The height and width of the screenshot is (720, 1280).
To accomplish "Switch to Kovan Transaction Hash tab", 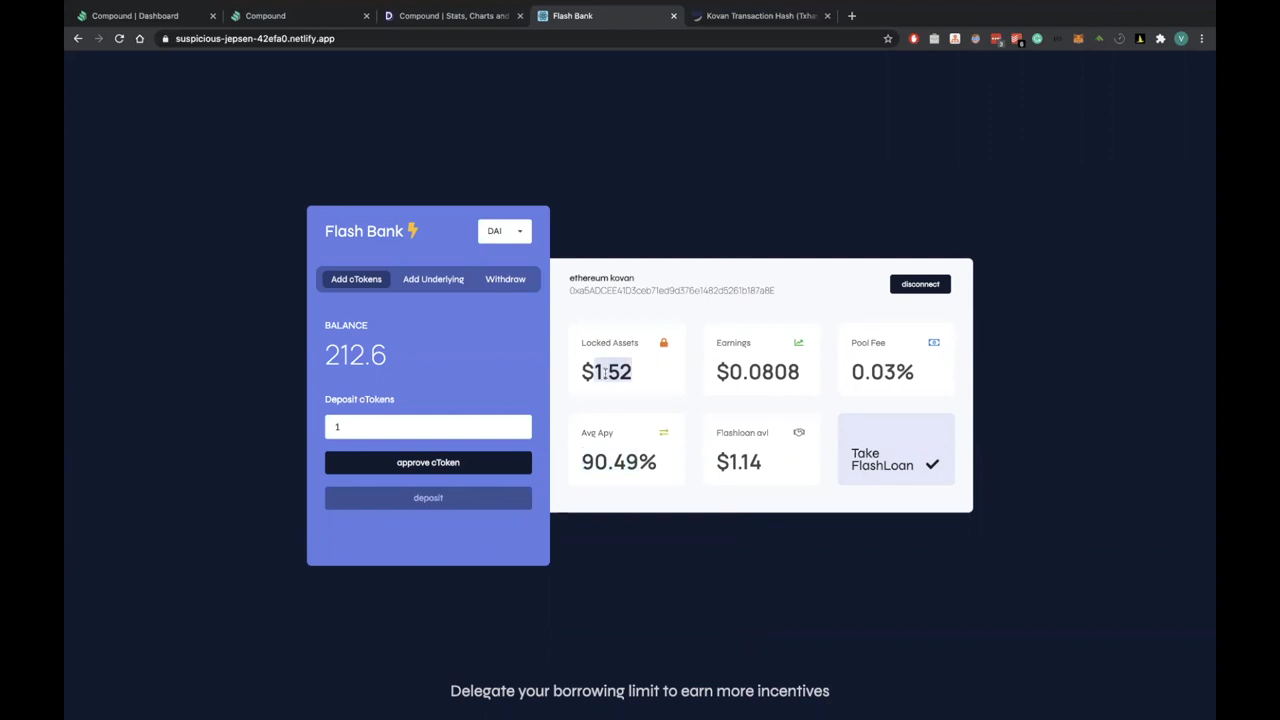I will pyautogui.click(x=760, y=16).
